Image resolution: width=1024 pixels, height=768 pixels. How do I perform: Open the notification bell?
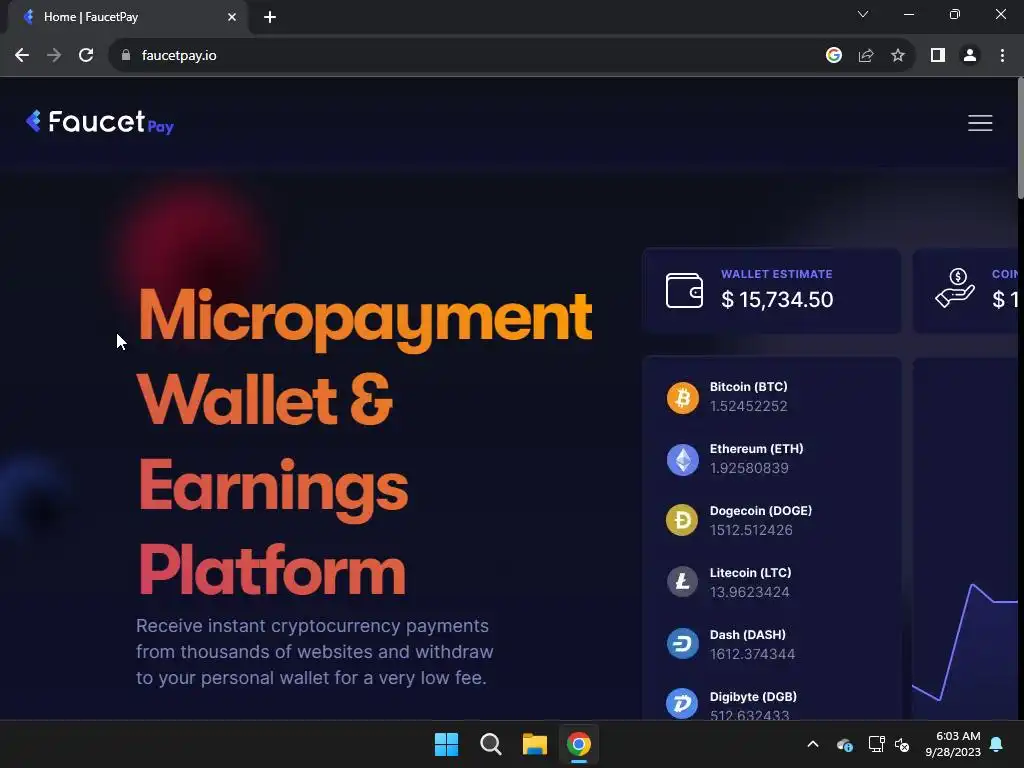click(x=997, y=744)
